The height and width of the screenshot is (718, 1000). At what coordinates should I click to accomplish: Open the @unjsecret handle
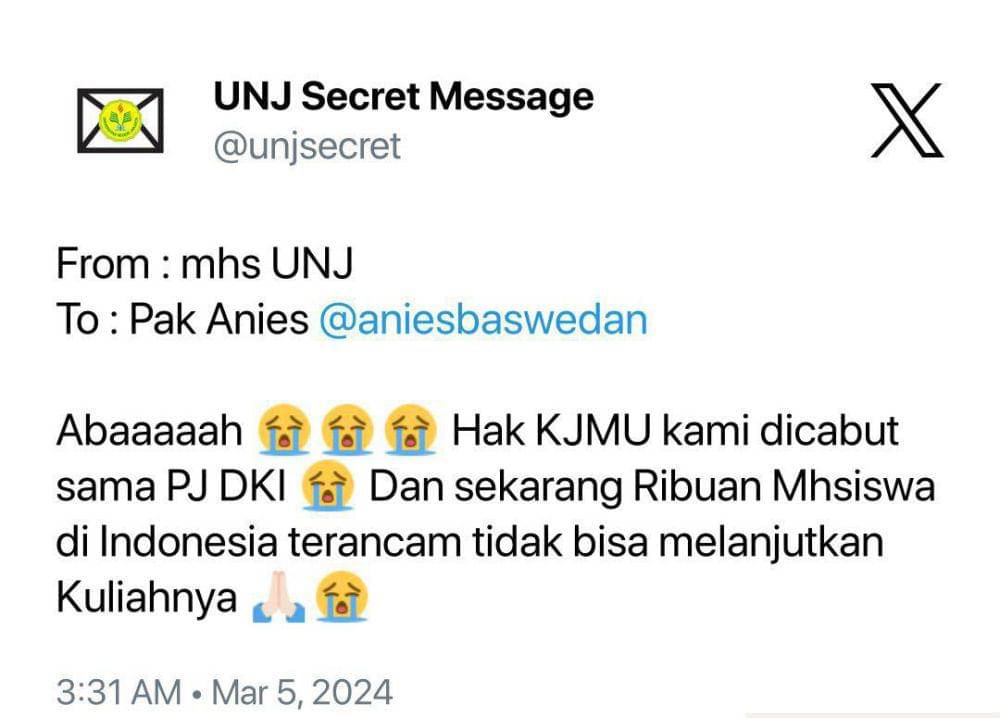coord(307,147)
